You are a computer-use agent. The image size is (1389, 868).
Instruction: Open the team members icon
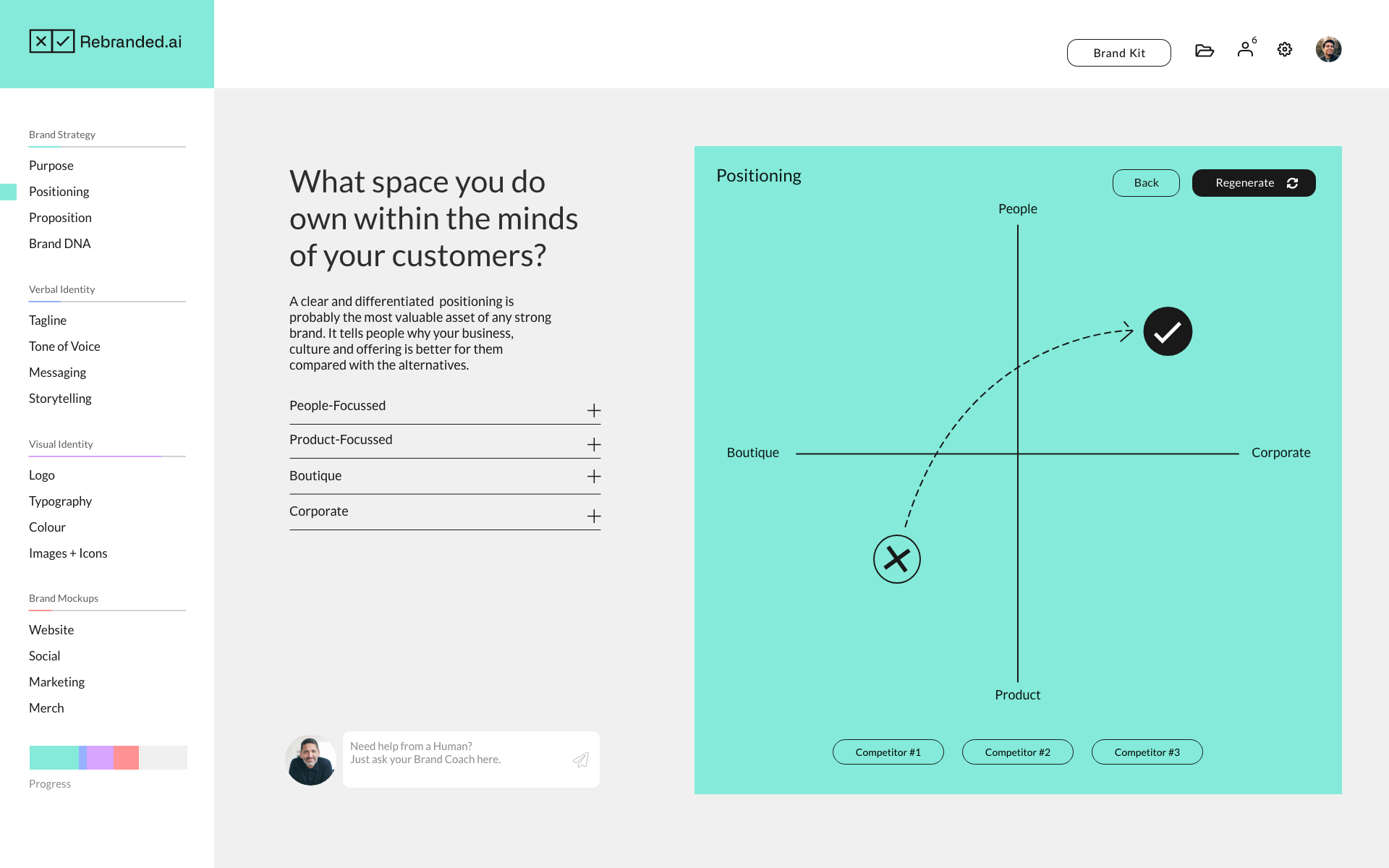(1246, 48)
